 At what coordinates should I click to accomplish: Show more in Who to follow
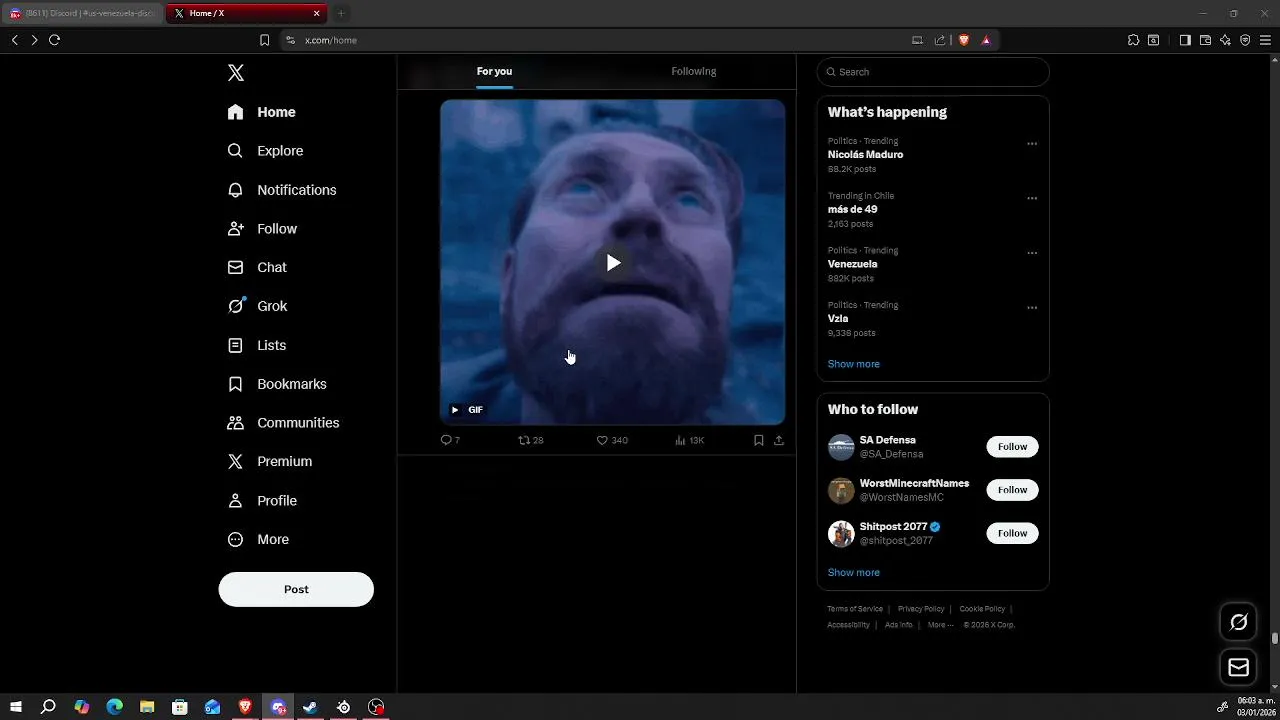pyautogui.click(x=853, y=573)
